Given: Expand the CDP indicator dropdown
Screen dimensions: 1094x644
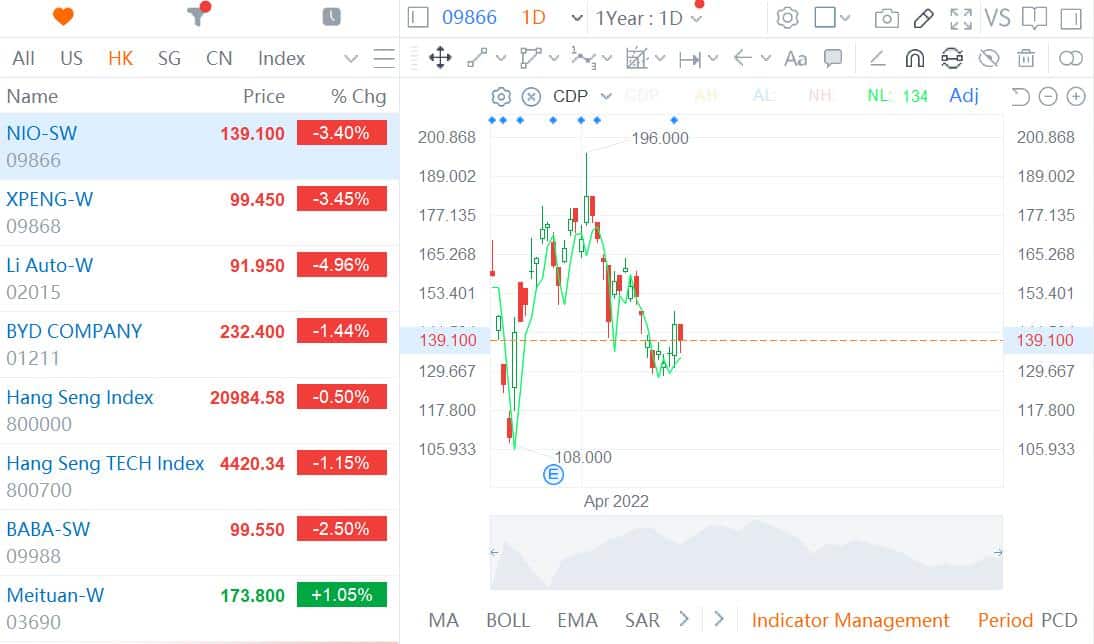Looking at the screenshot, I should 606,96.
